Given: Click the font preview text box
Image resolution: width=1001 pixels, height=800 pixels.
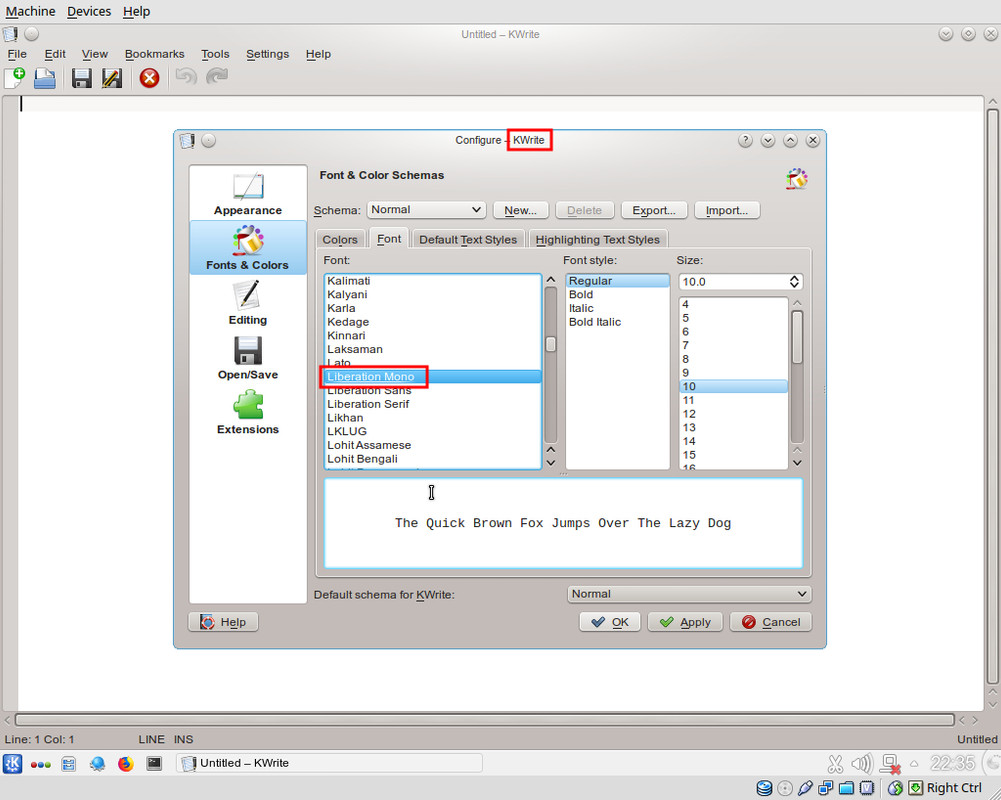Looking at the screenshot, I should point(563,524).
